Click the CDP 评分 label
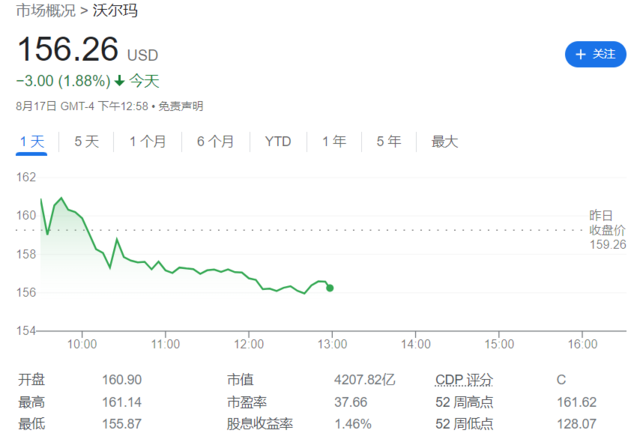Screen dimensions: 640x448 point(467,380)
